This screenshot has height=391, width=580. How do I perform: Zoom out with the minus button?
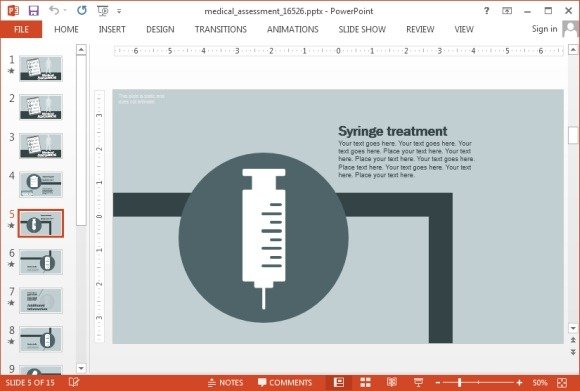click(x=438, y=382)
